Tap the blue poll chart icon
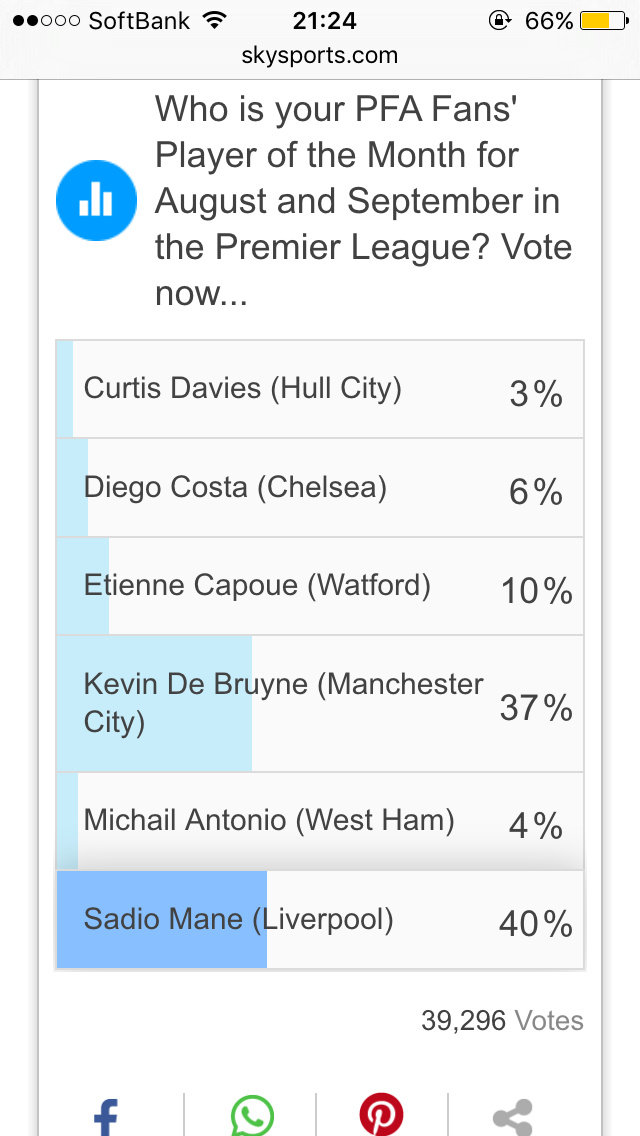 [x=96, y=200]
